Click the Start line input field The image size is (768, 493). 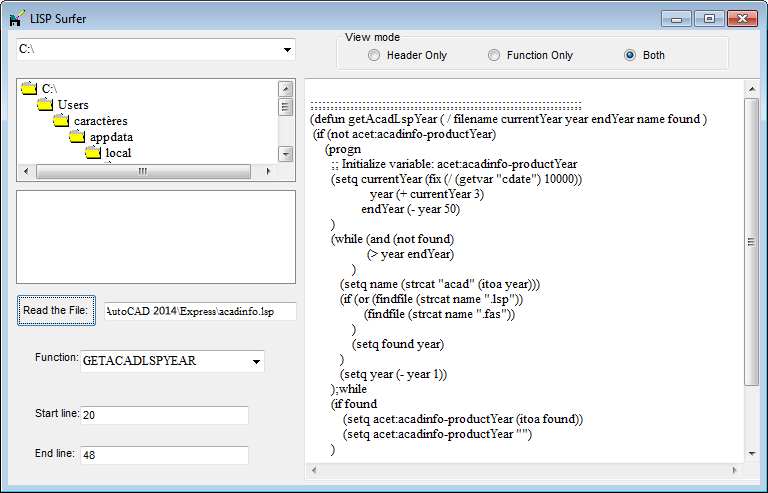165,415
